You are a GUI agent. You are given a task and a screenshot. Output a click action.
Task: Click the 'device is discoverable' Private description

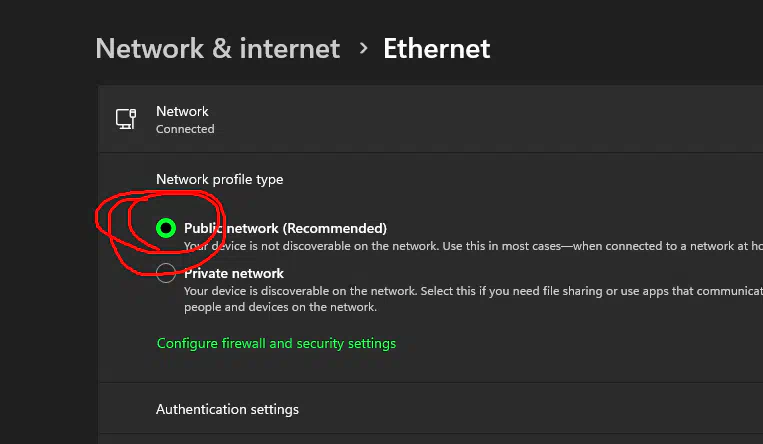[x=473, y=291]
